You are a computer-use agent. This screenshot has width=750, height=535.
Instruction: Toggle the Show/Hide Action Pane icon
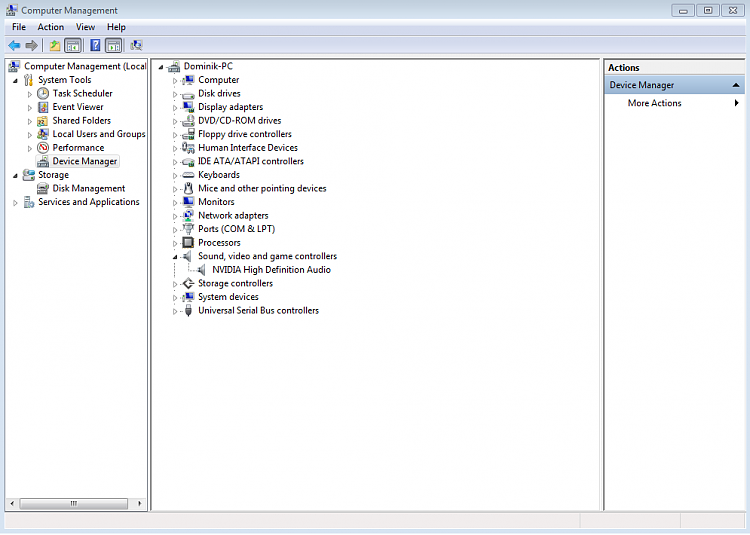[114, 45]
